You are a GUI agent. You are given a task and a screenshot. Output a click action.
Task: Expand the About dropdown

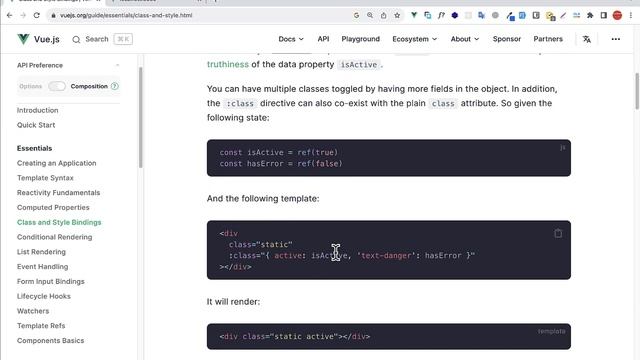(x=465, y=39)
